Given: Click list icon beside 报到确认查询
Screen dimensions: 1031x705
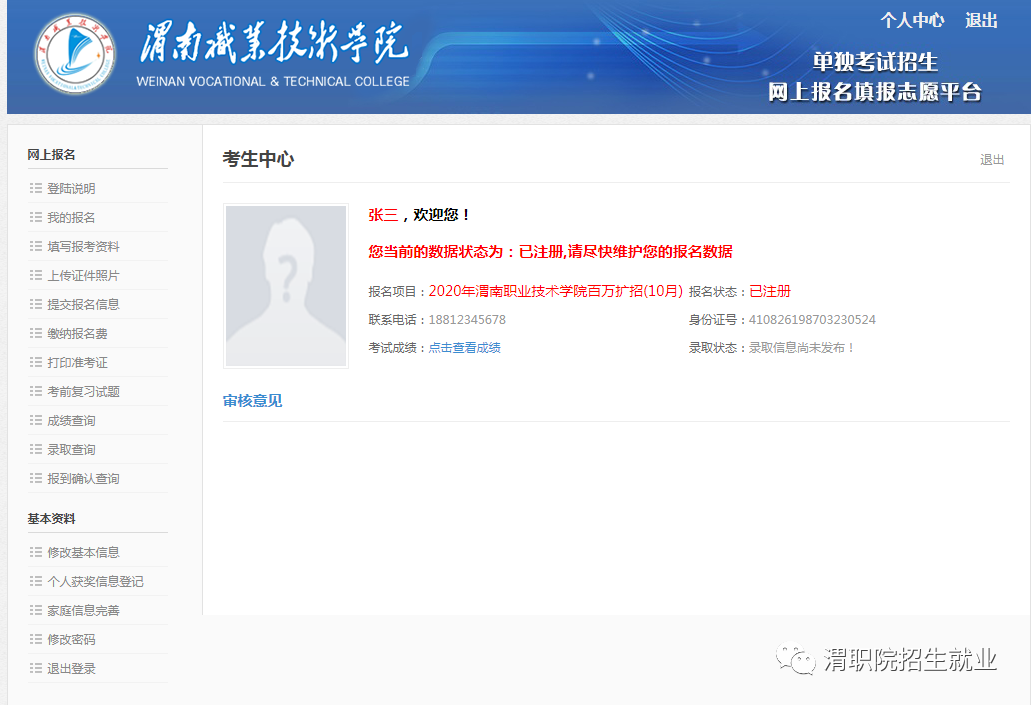Looking at the screenshot, I should [x=36, y=477].
